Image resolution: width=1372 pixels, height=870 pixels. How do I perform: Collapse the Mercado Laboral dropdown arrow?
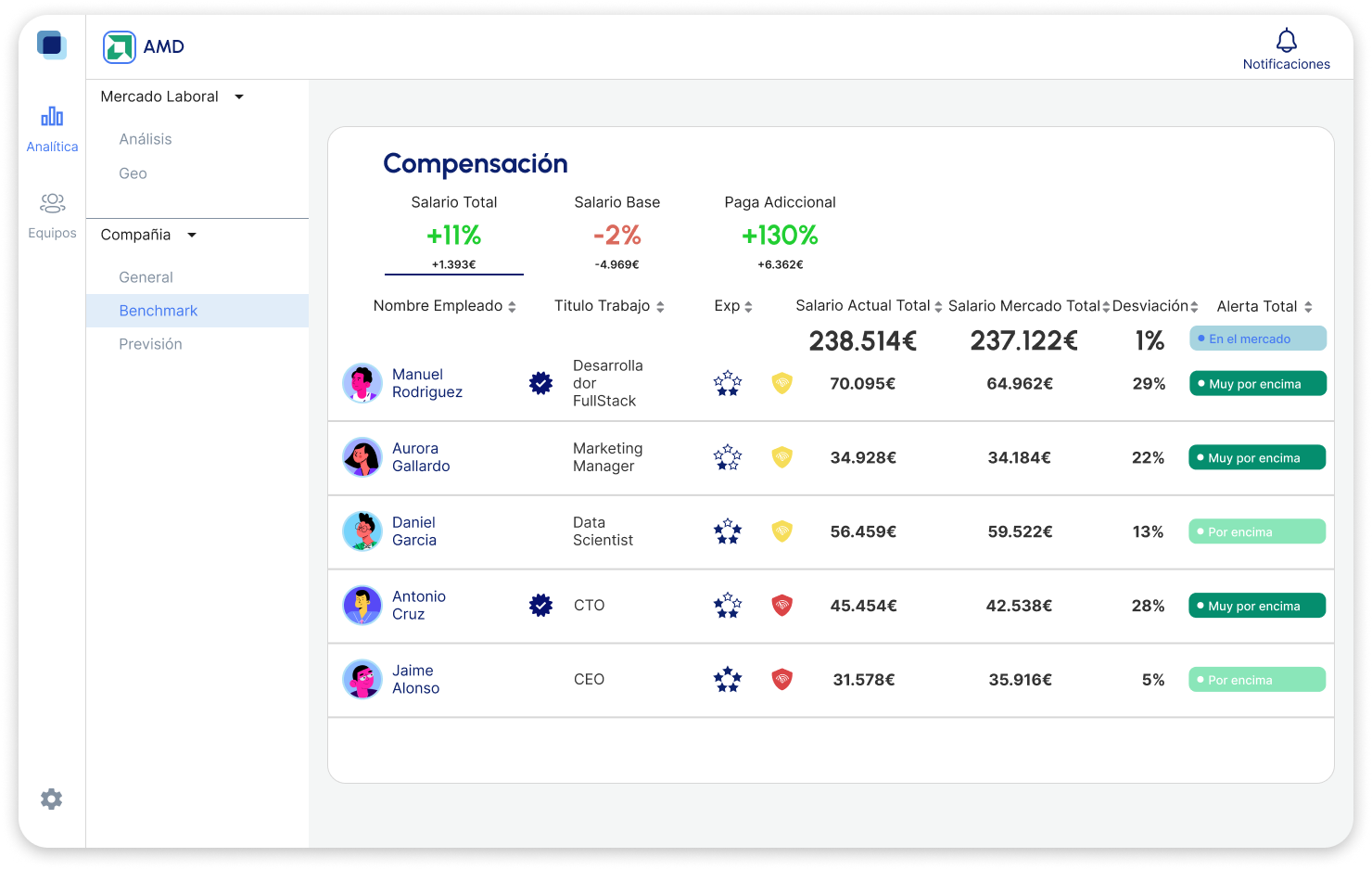(239, 96)
